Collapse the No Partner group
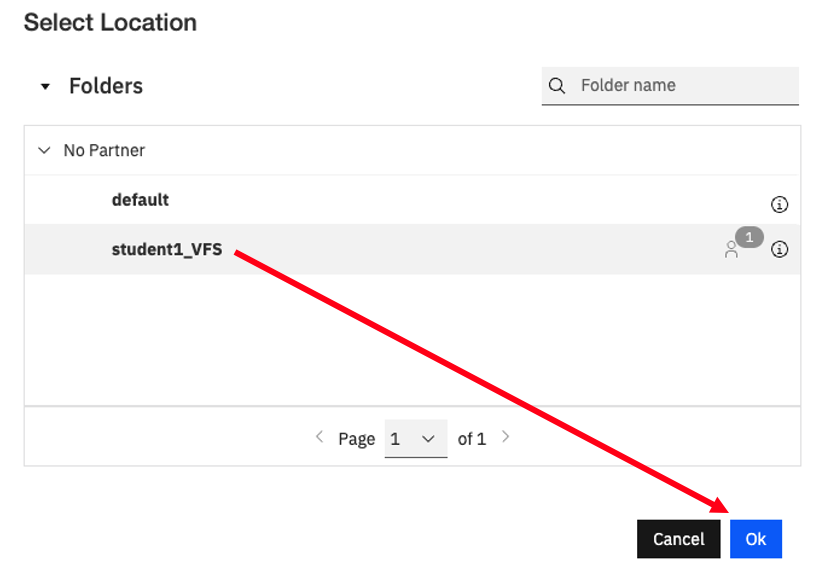 click(x=44, y=150)
